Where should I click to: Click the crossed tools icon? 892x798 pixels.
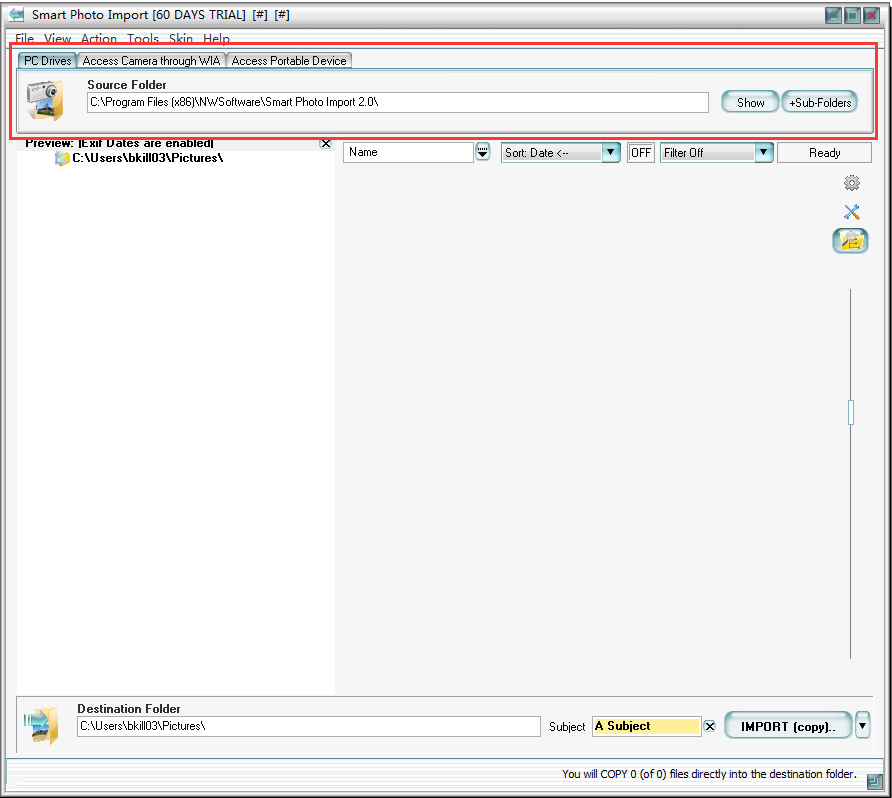point(852,212)
